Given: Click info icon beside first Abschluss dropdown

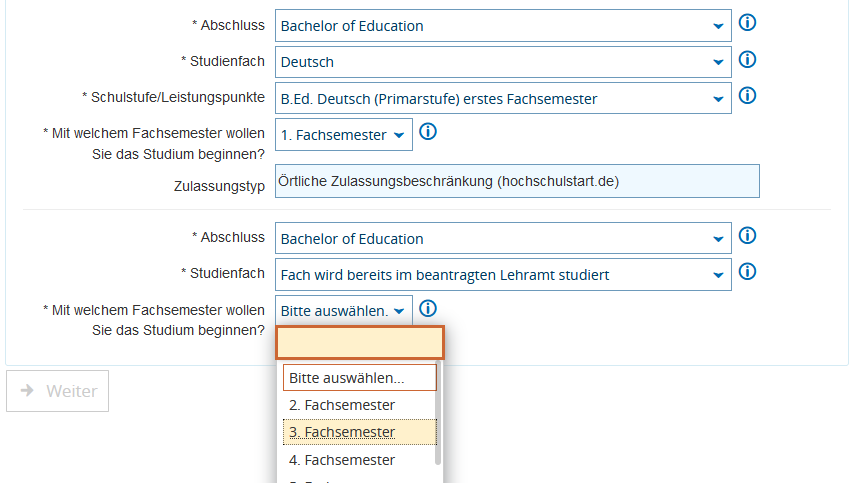Looking at the screenshot, I should click(x=747, y=23).
